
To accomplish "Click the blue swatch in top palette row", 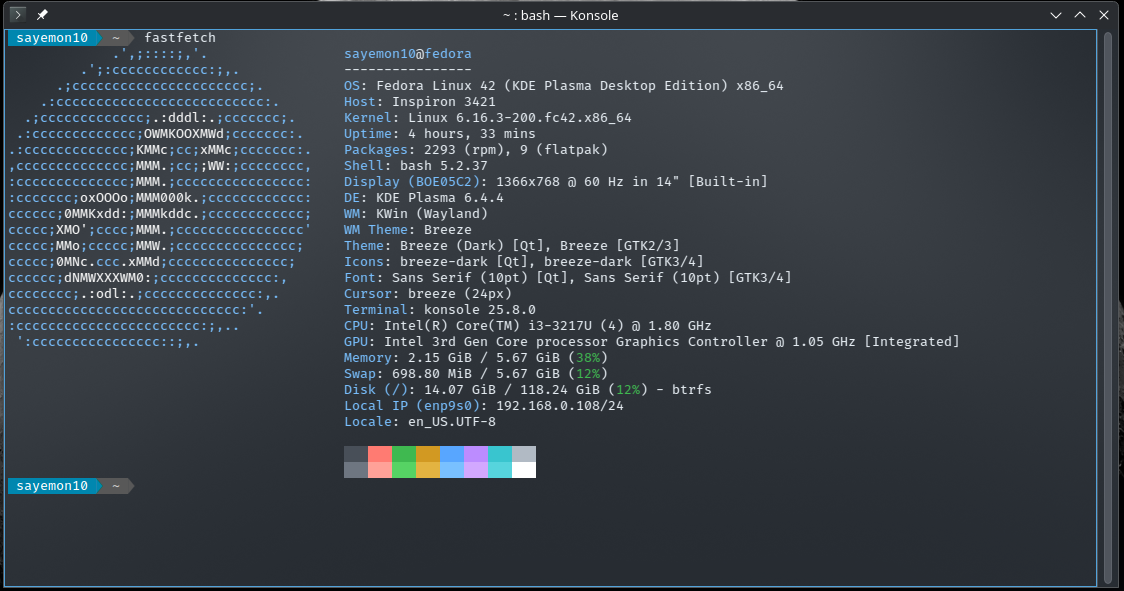I will 451,454.
